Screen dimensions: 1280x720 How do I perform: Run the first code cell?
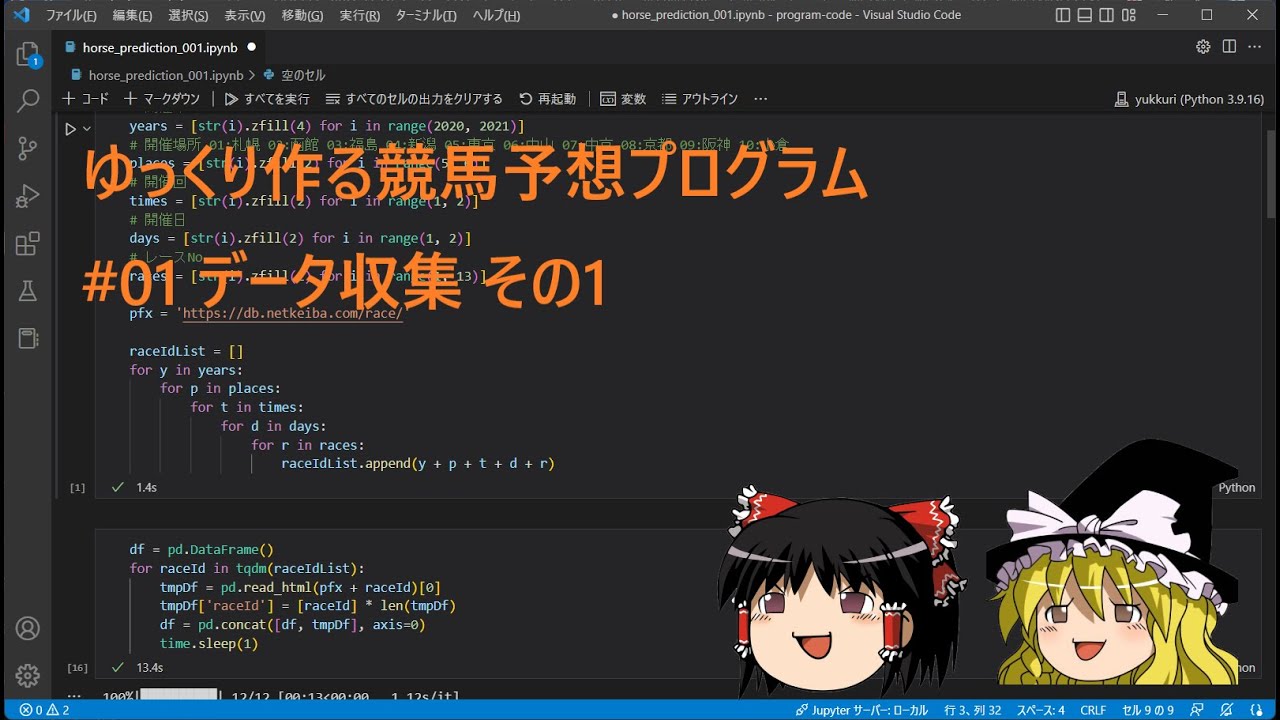pos(70,129)
